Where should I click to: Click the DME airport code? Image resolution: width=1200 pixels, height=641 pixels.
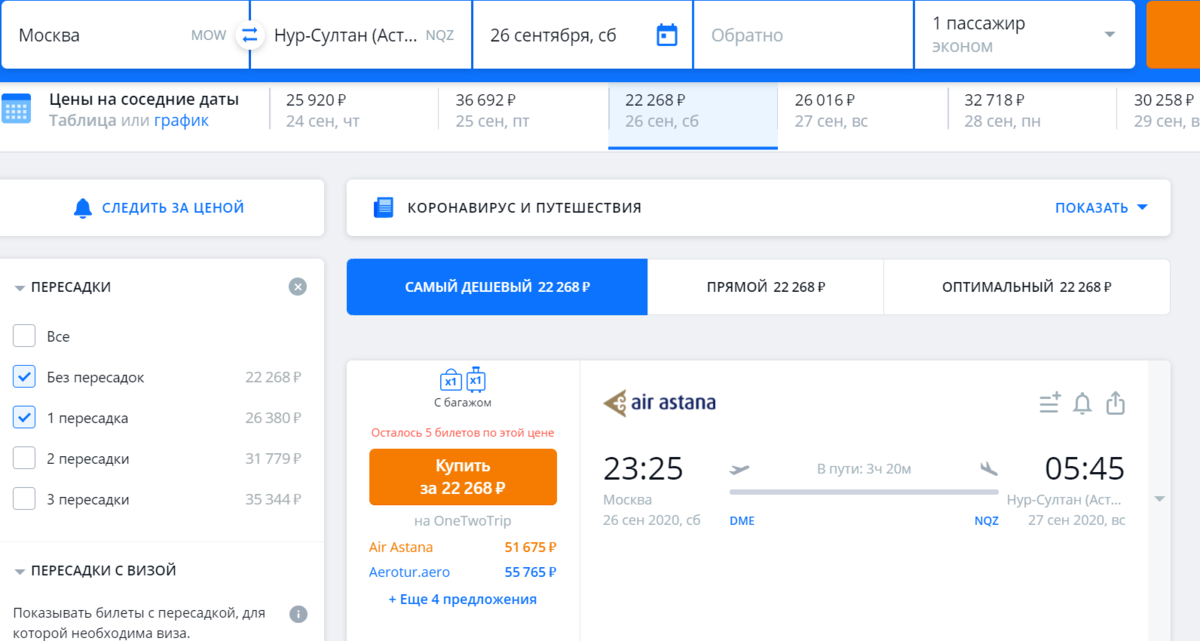click(x=742, y=520)
